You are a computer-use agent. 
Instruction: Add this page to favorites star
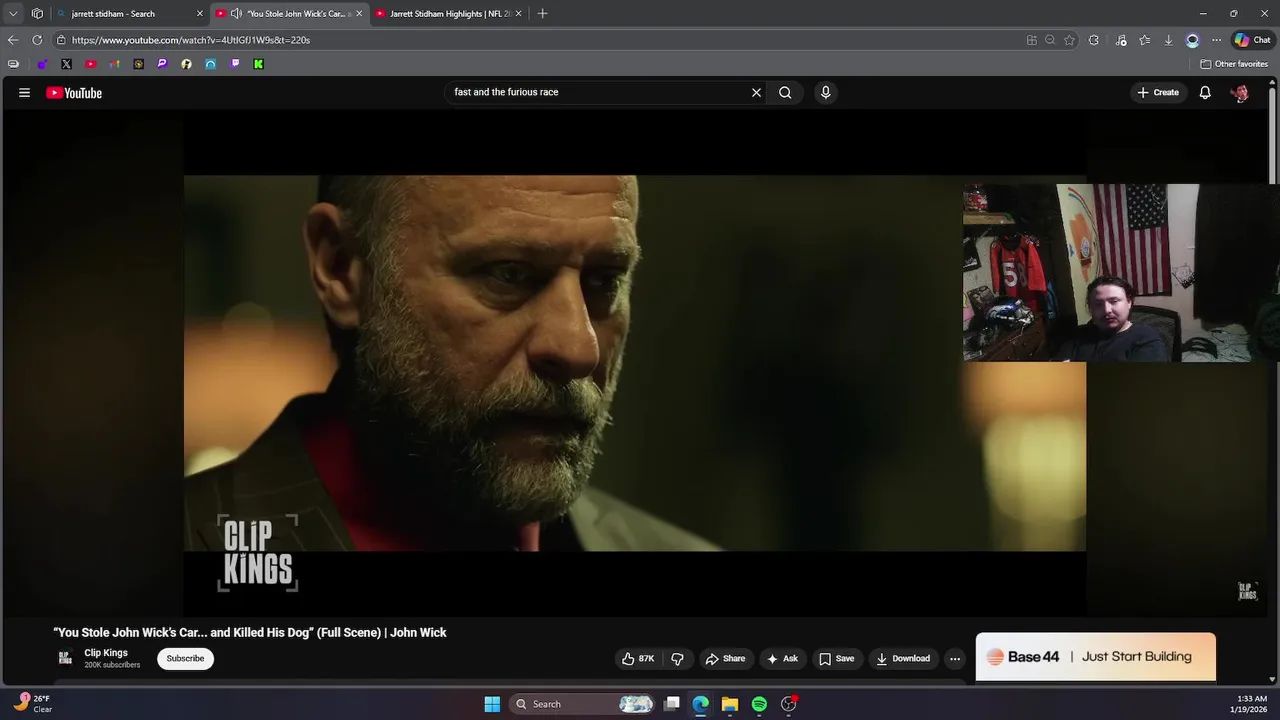(1069, 40)
